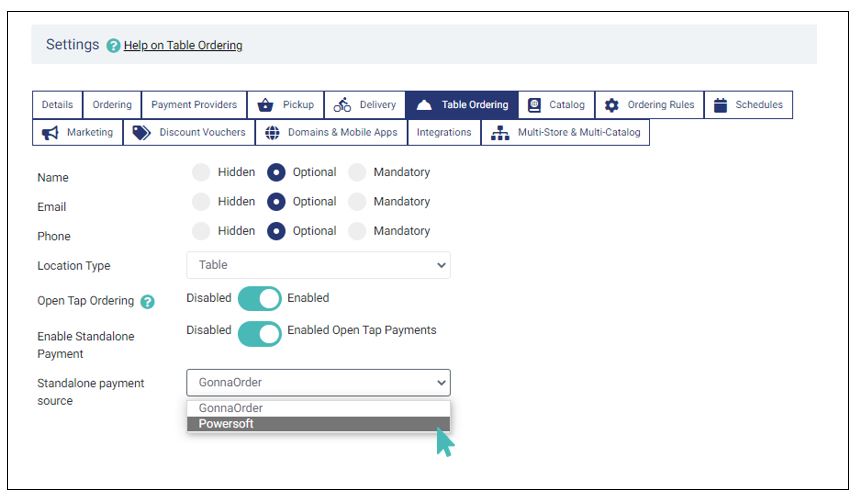
Task: Click the "Open Tap Ordering" label
Action: (x=85, y=301)
